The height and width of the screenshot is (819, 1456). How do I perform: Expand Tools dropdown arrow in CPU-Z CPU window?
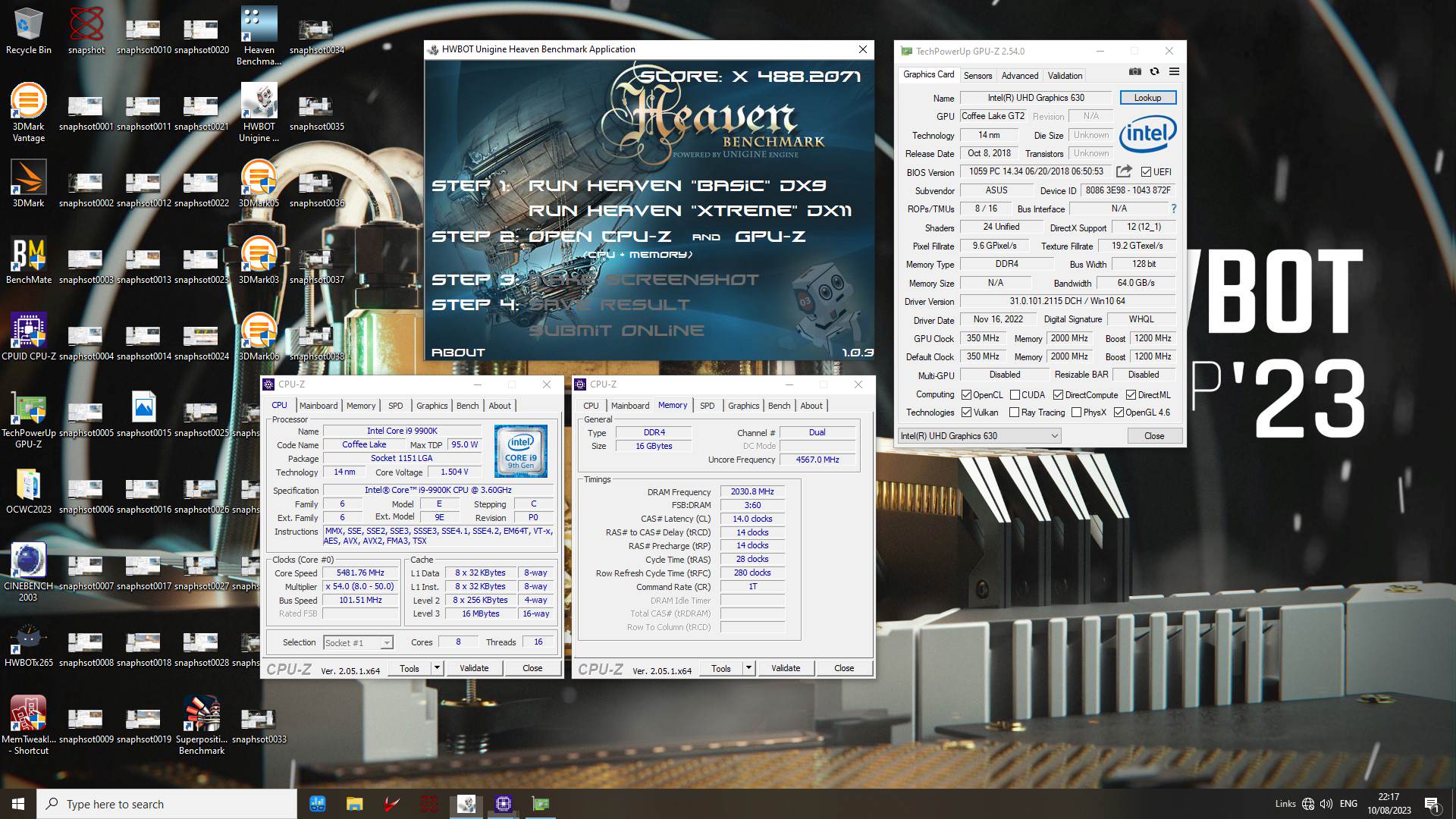437,668
